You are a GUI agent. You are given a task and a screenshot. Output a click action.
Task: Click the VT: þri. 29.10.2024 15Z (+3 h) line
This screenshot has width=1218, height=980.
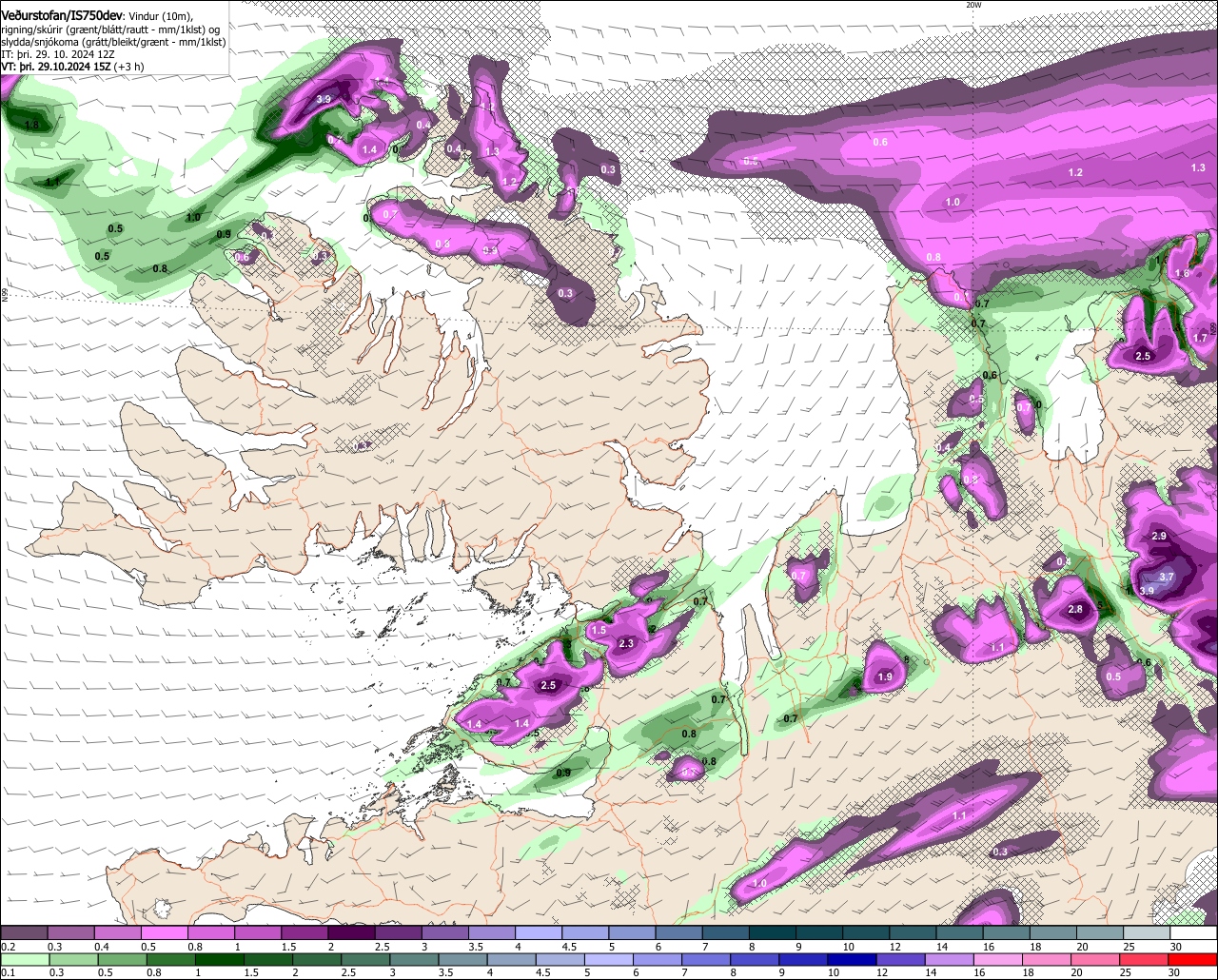point(72,68)
